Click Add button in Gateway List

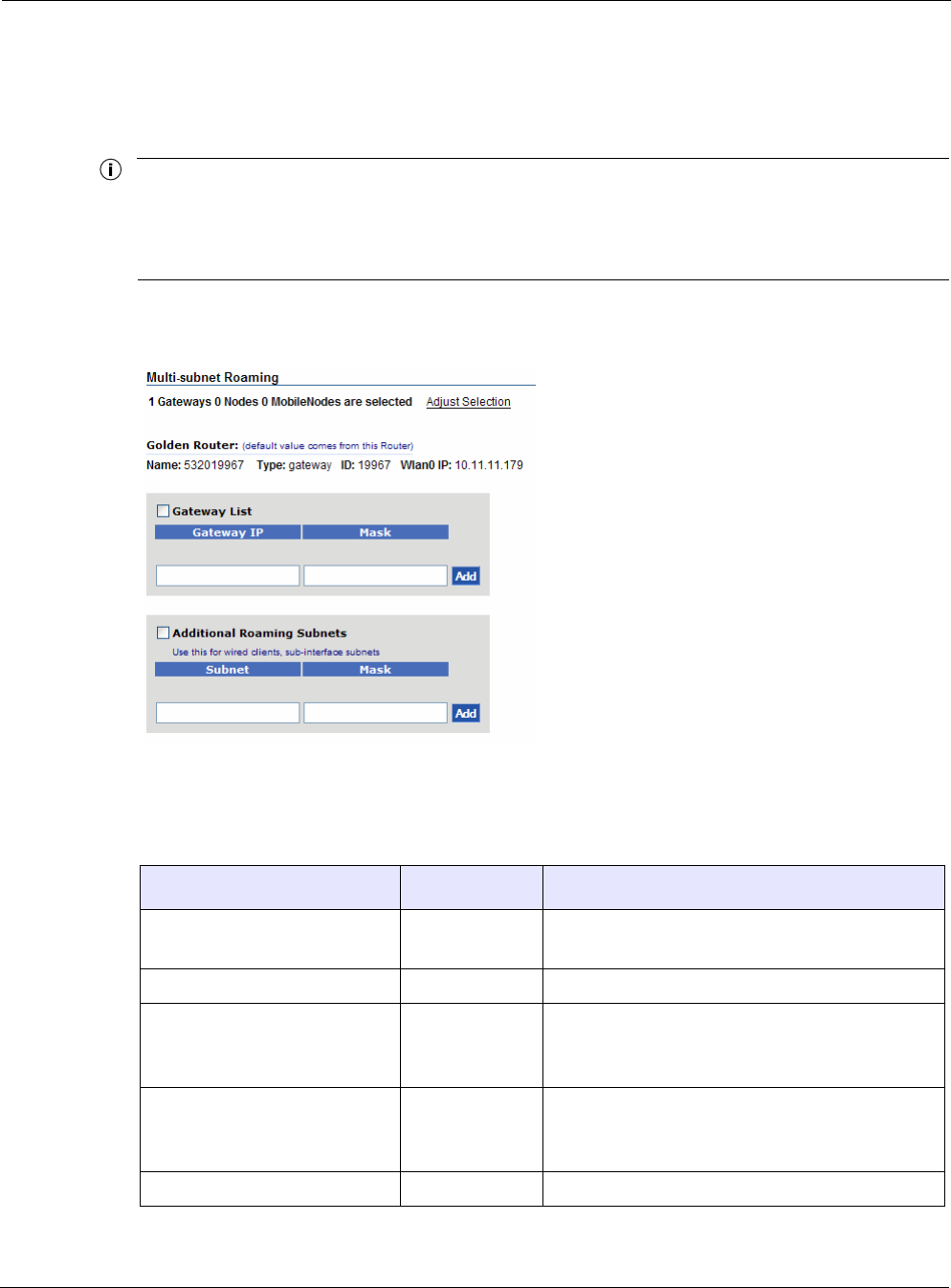point(466,576)
